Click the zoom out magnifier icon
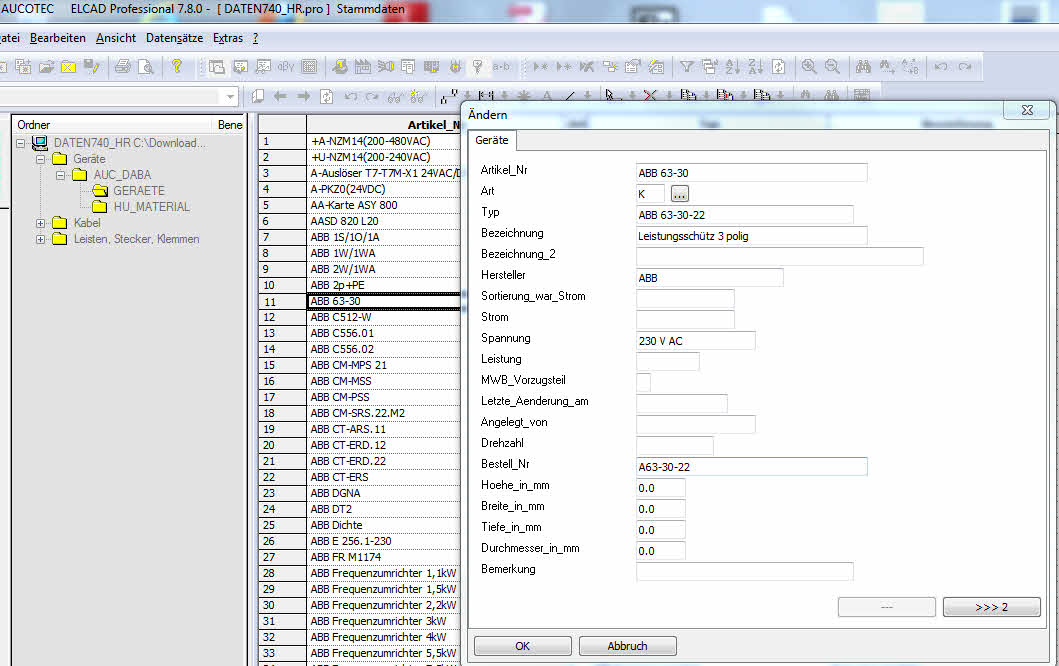 tap(832, 66)
